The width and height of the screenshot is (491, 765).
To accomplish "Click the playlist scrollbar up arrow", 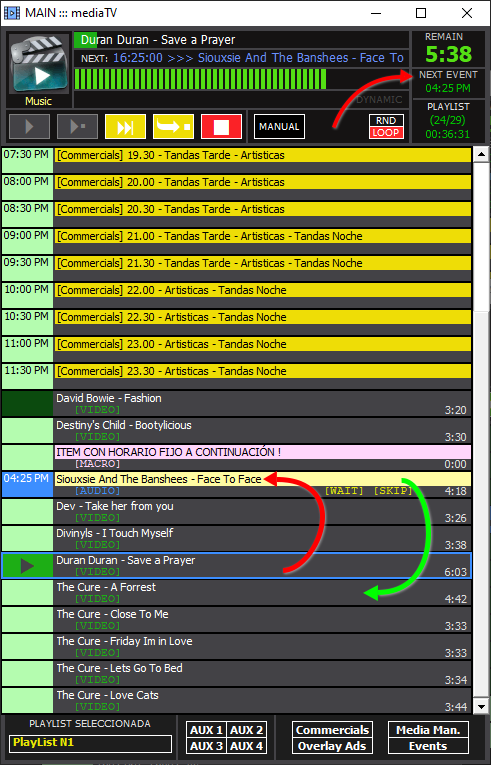I will click(x=481, y=155).
